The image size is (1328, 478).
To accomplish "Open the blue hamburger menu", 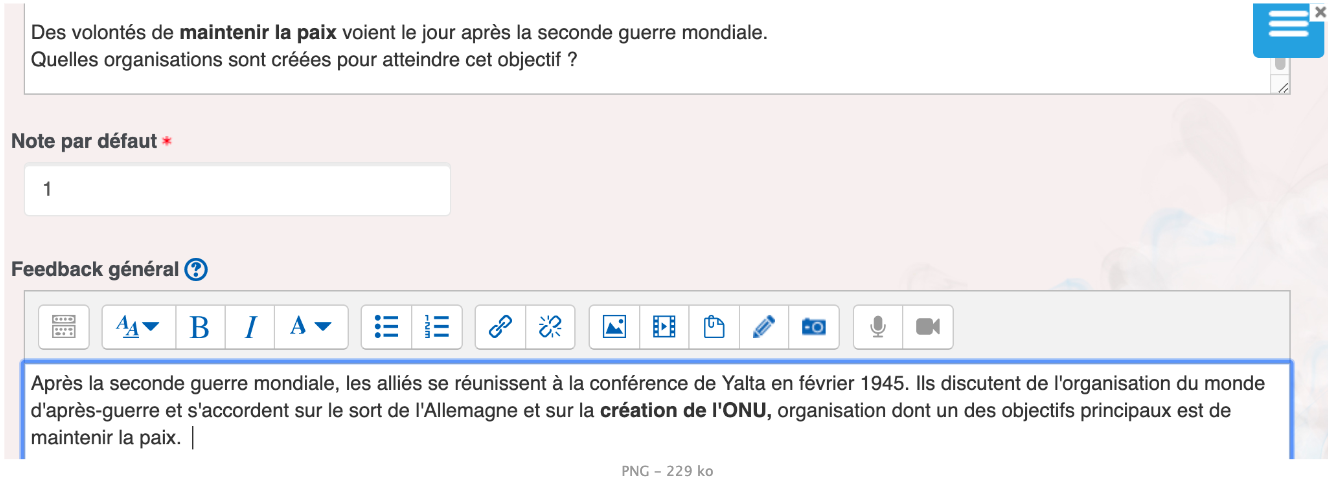I will (1288, 26).
